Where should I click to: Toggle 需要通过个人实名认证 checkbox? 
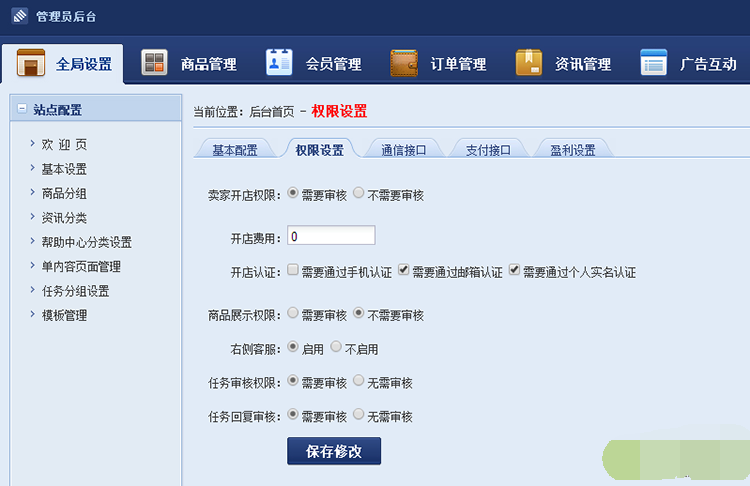point(514,270)
